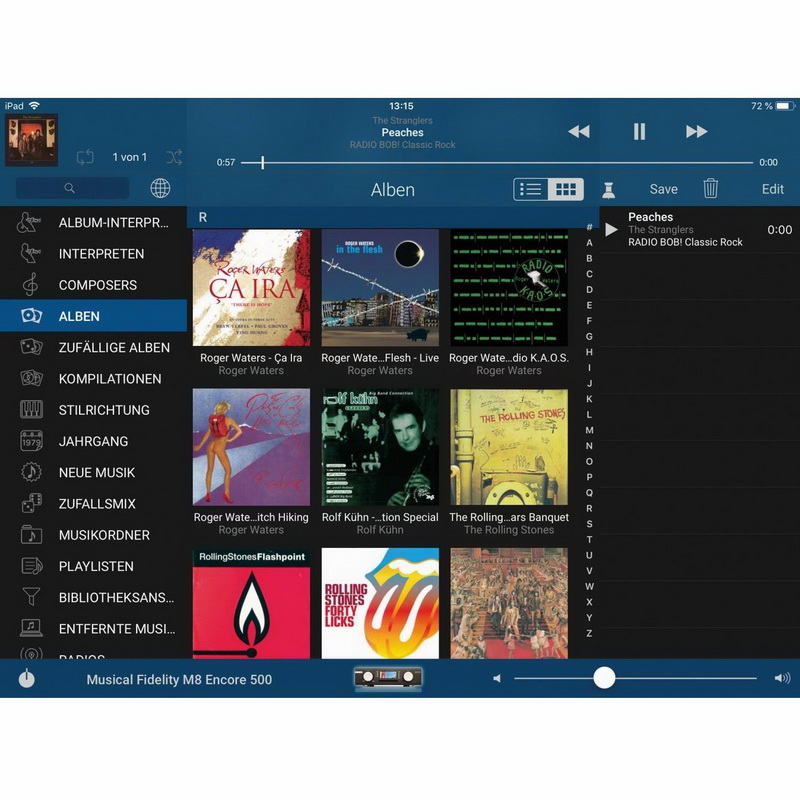This screenshot has width=800, height=800.
Task: Click the Rolf Kühn artist name
Action: [x=380, y=530]
